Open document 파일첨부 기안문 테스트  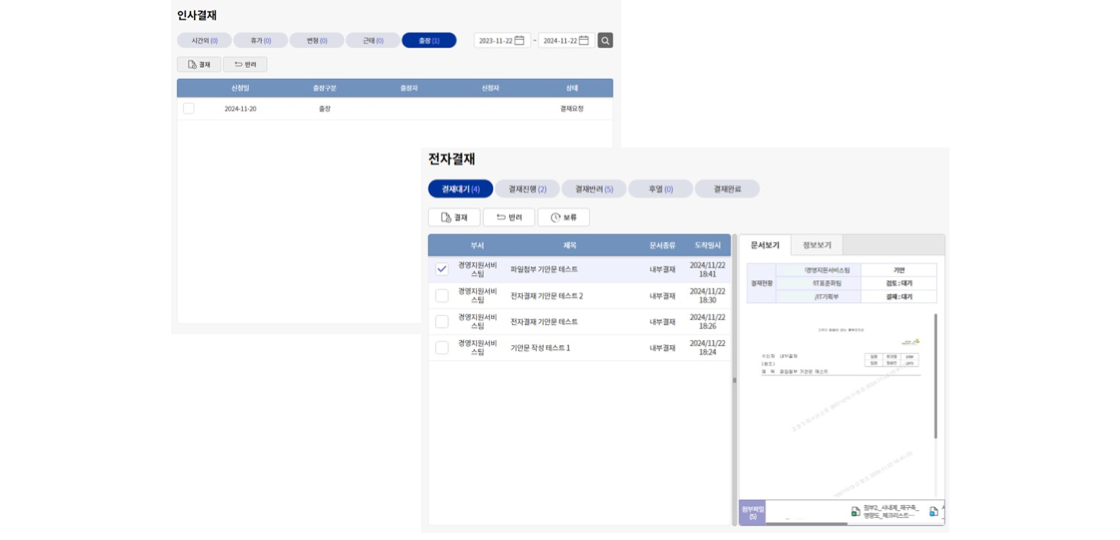tap(544, 269)
